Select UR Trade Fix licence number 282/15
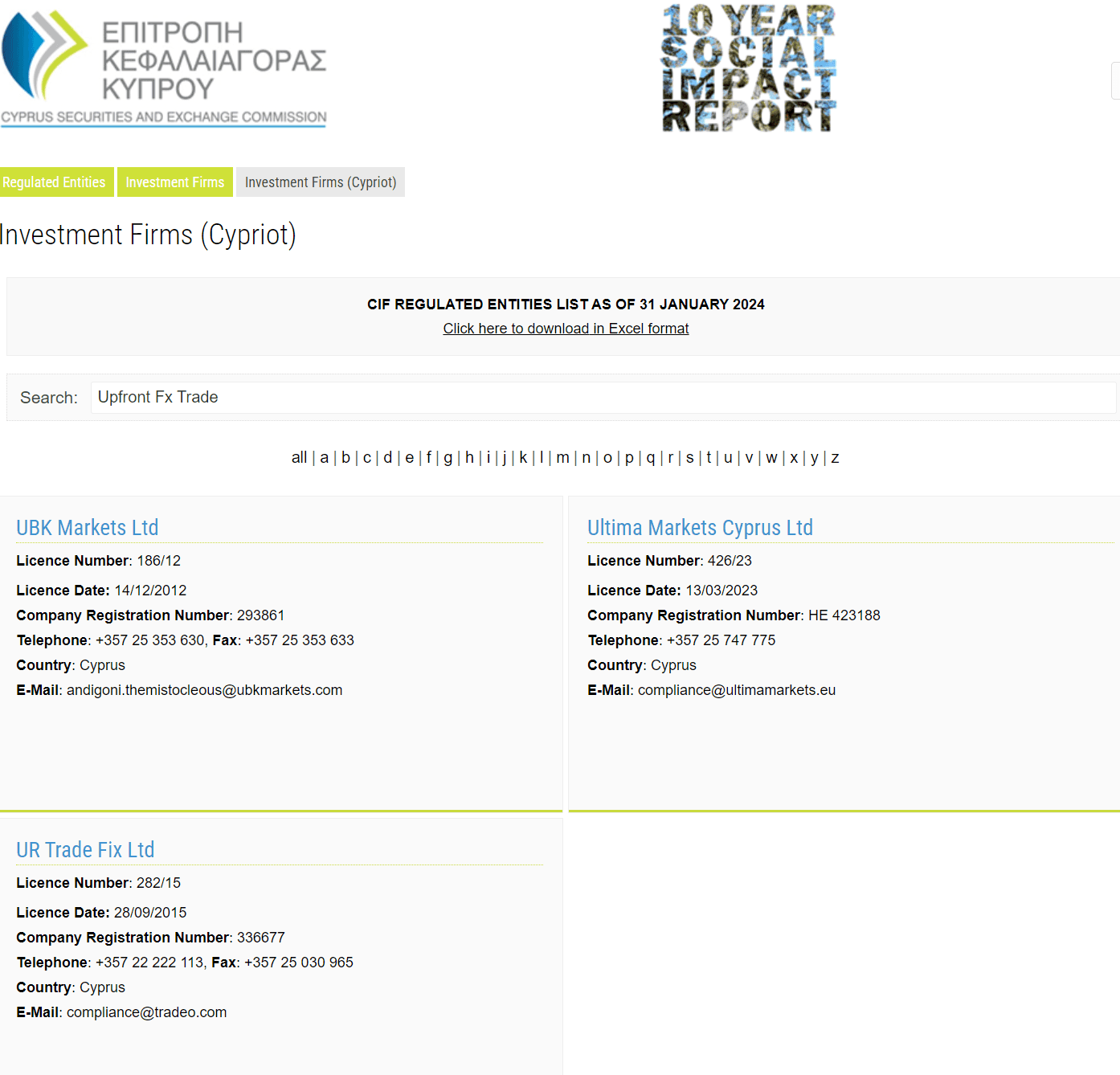This screenshot has width=1120, height=1075. [159, 883]
